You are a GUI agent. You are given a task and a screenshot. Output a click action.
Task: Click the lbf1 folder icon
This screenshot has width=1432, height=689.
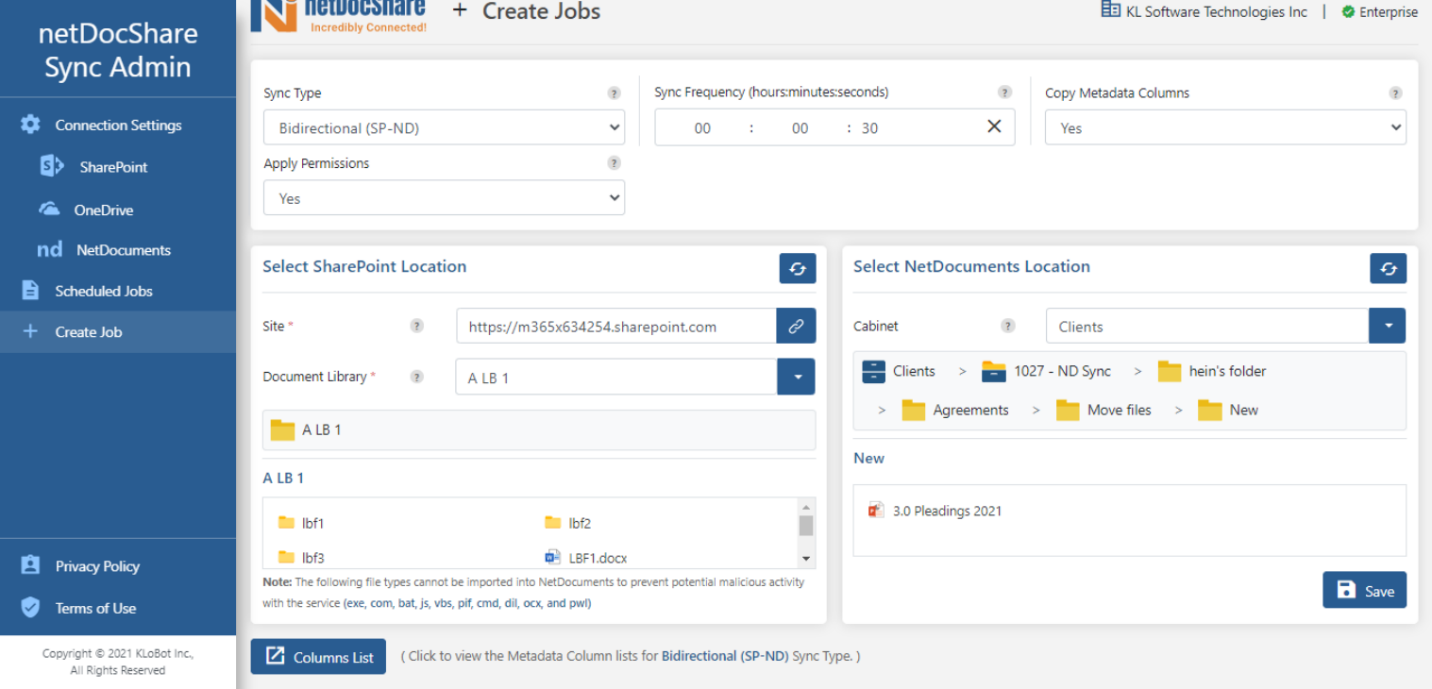coord(286,523)
